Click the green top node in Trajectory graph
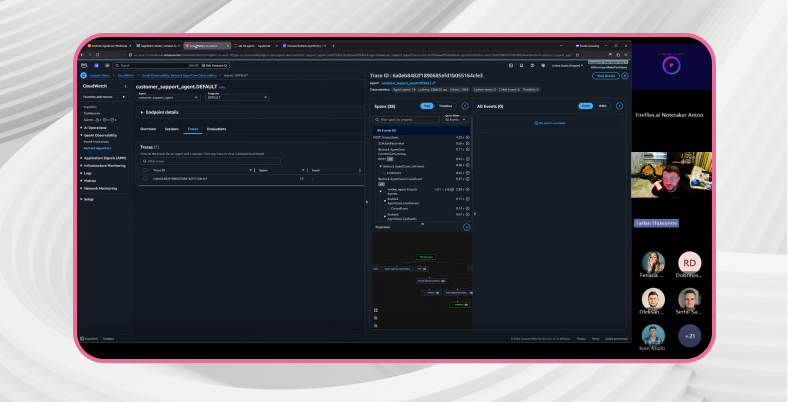 pyautogui.click(x=426, y=257)
